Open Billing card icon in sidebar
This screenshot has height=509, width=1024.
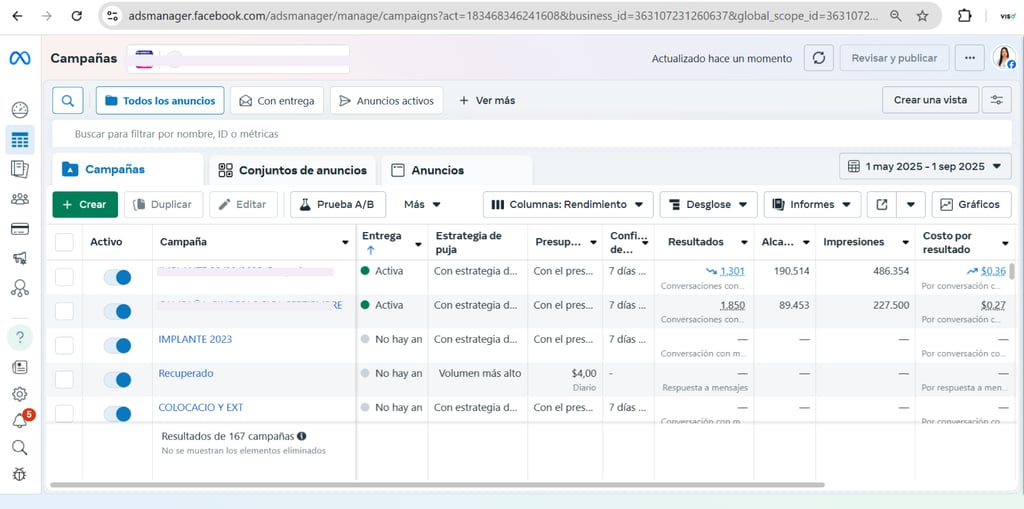20,229
